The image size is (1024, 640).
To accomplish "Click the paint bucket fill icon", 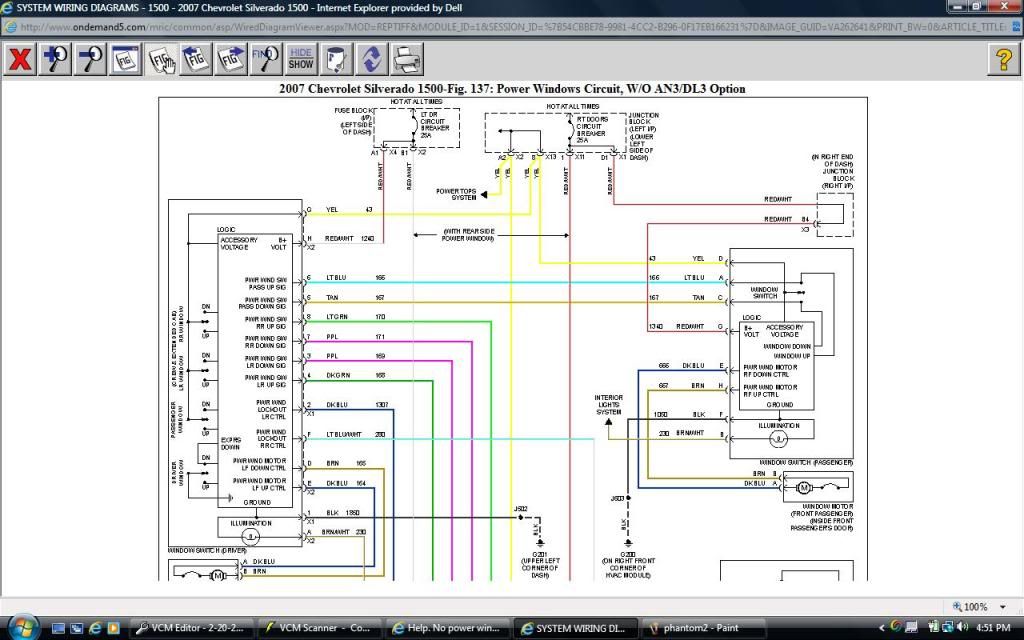I will pos(336,59).
